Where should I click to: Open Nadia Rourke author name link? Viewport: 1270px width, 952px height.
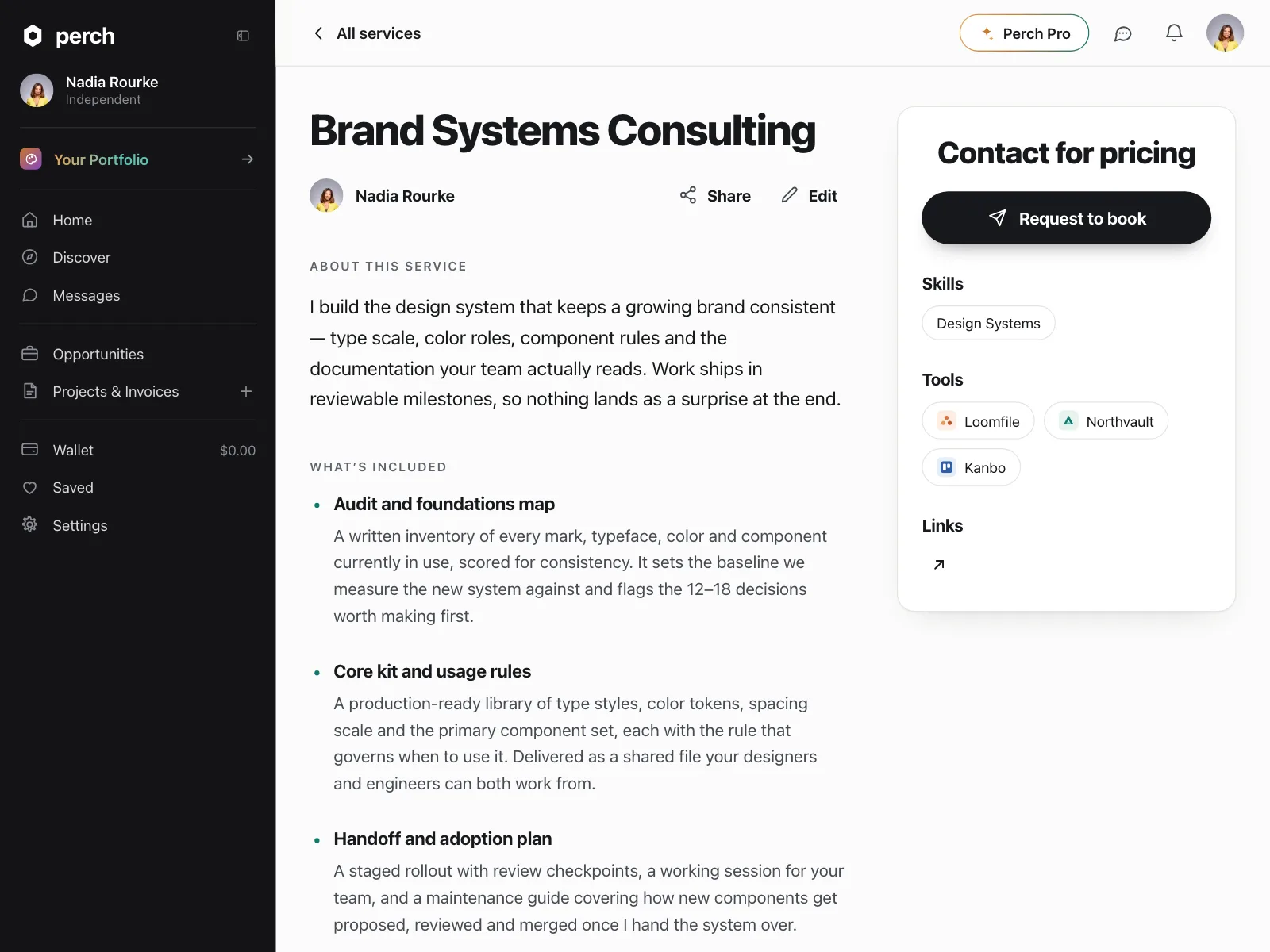[405, 196]
